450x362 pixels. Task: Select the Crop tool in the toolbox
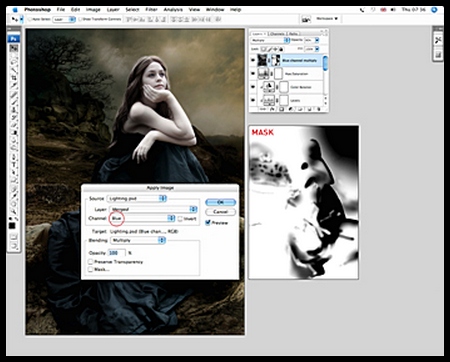(14, 78)
